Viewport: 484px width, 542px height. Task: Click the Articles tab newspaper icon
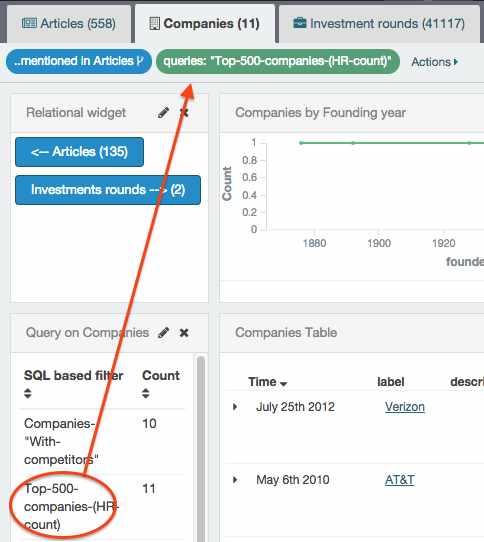(x=29, y=24)
